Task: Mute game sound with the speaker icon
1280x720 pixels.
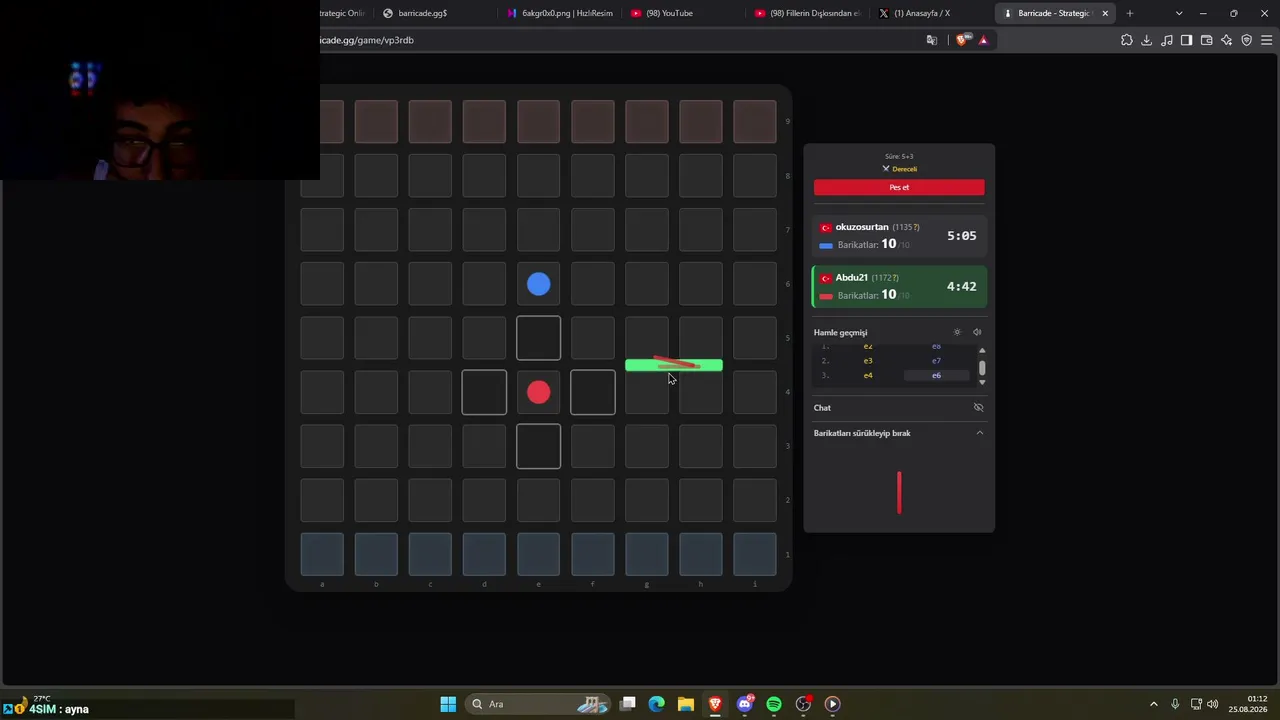Action: pos(977,332)
